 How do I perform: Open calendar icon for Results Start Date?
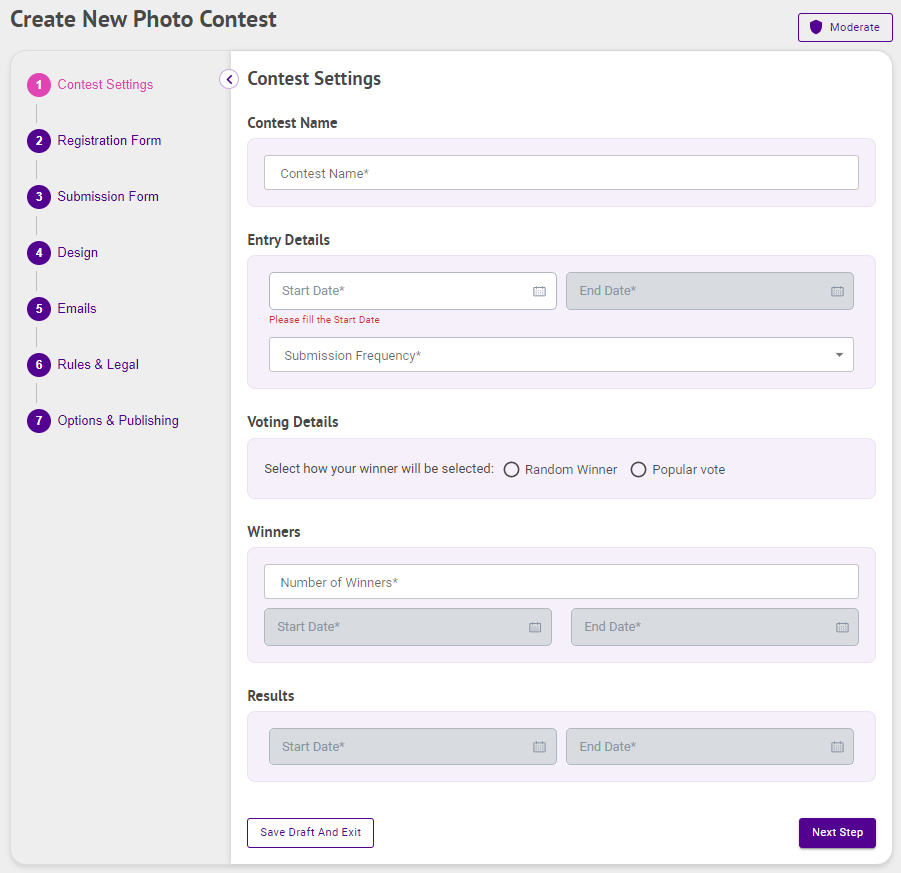pyautogui.click(x=539, y=747)
